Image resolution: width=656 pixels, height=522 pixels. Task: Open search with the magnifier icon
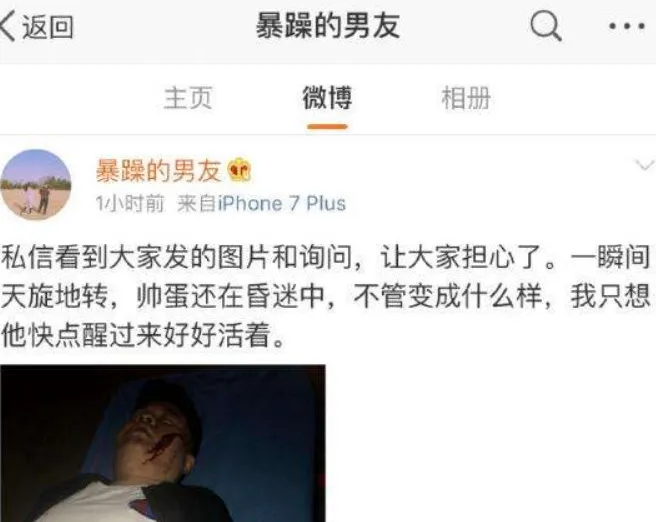point(546,26)
